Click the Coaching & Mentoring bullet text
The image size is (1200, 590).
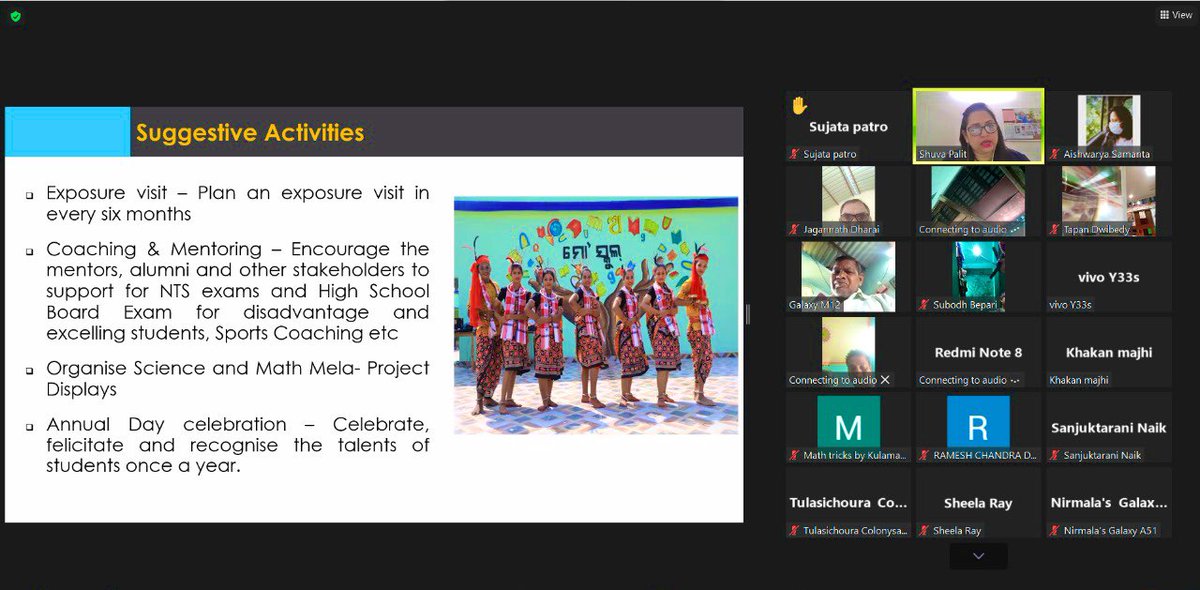tap(238, 291)
